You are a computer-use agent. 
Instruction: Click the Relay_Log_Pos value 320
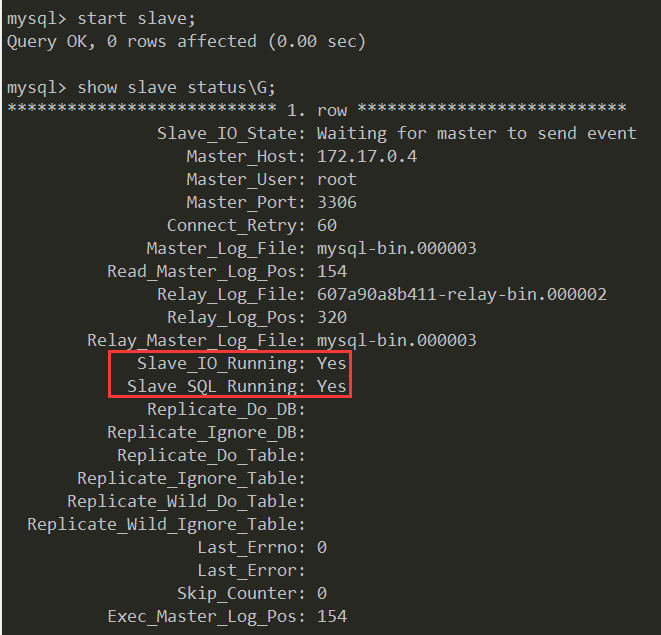pos(332,318)
